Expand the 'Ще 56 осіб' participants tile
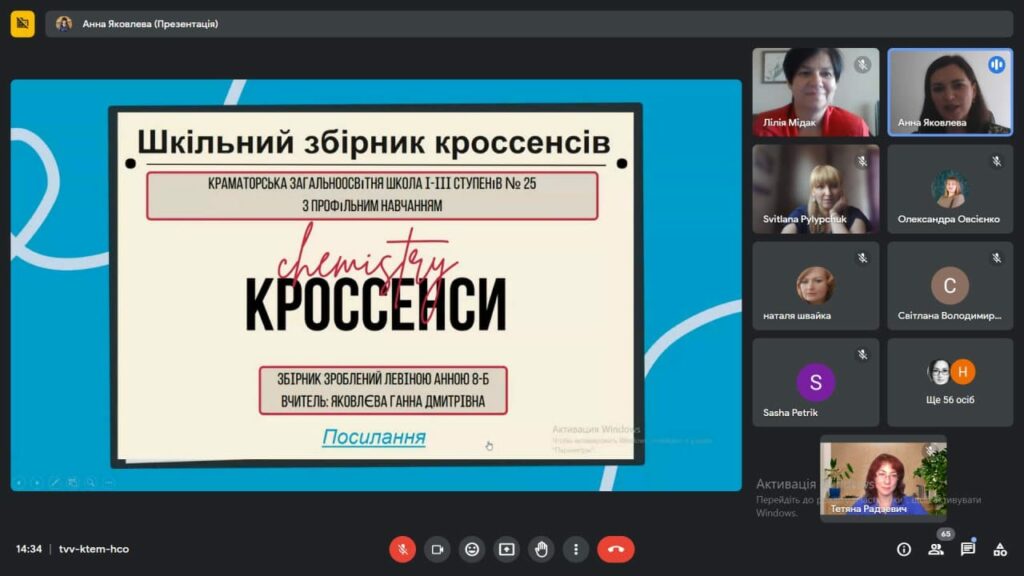 (950, 382)
